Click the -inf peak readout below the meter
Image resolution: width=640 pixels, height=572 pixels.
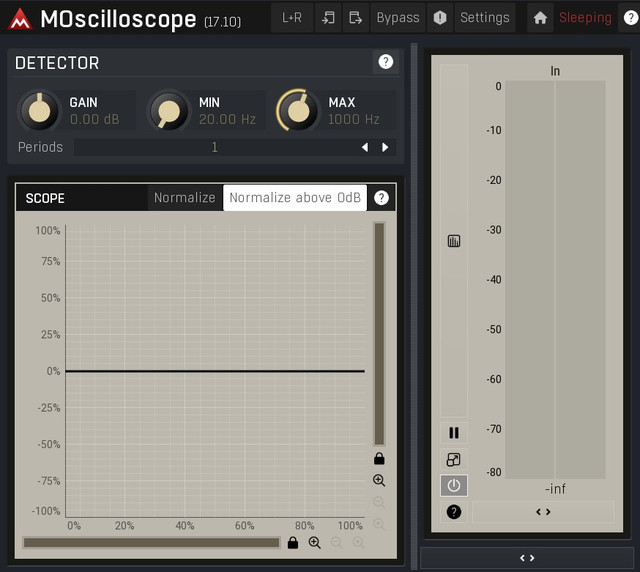point(555,488)
